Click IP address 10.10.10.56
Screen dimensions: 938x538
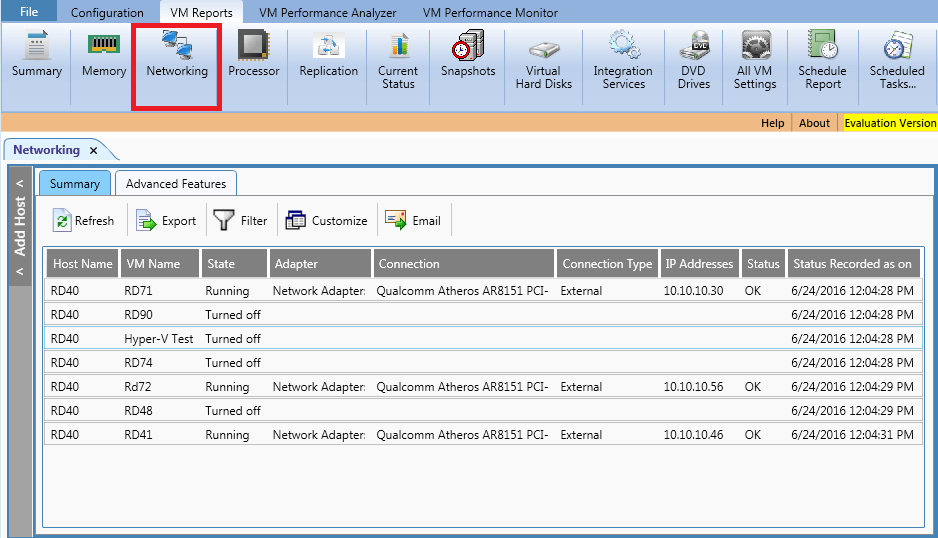(693, 387)
